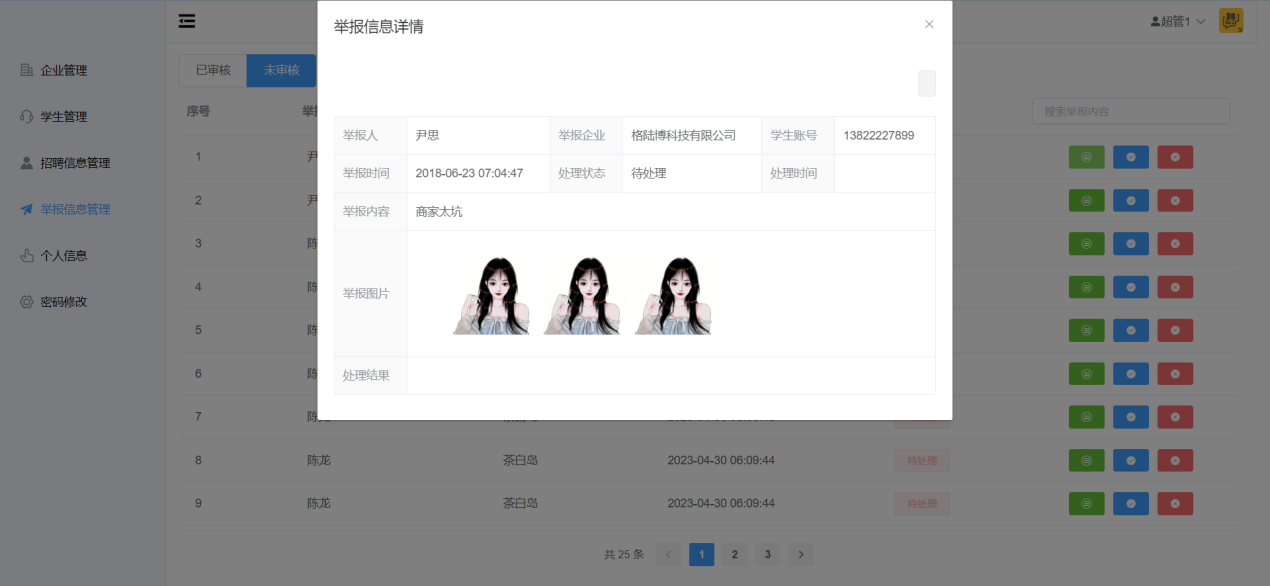
Task: Click the middle report image thumbnail
Action: point(583,293)
